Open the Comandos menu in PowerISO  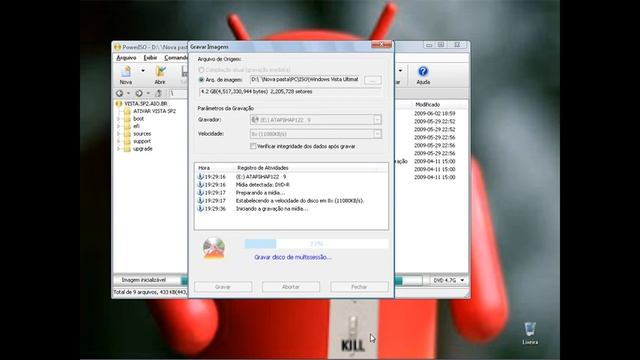[176, 58]
